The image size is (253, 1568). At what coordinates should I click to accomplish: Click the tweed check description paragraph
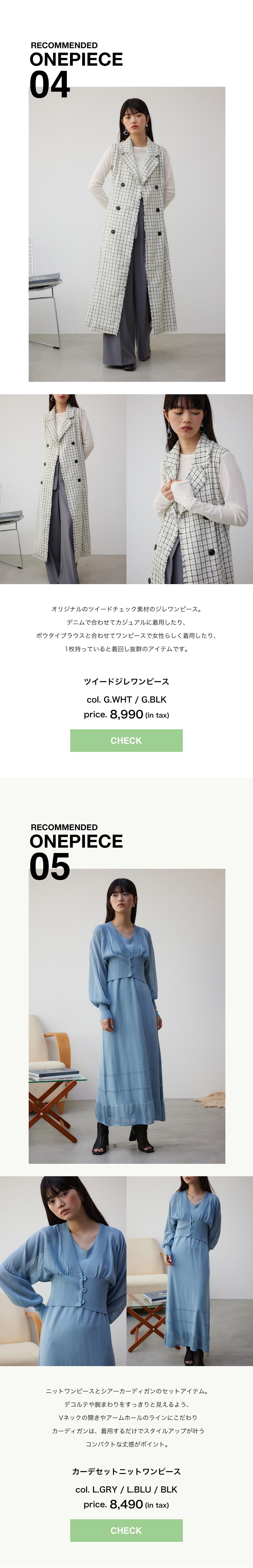(x=126, y=629)
